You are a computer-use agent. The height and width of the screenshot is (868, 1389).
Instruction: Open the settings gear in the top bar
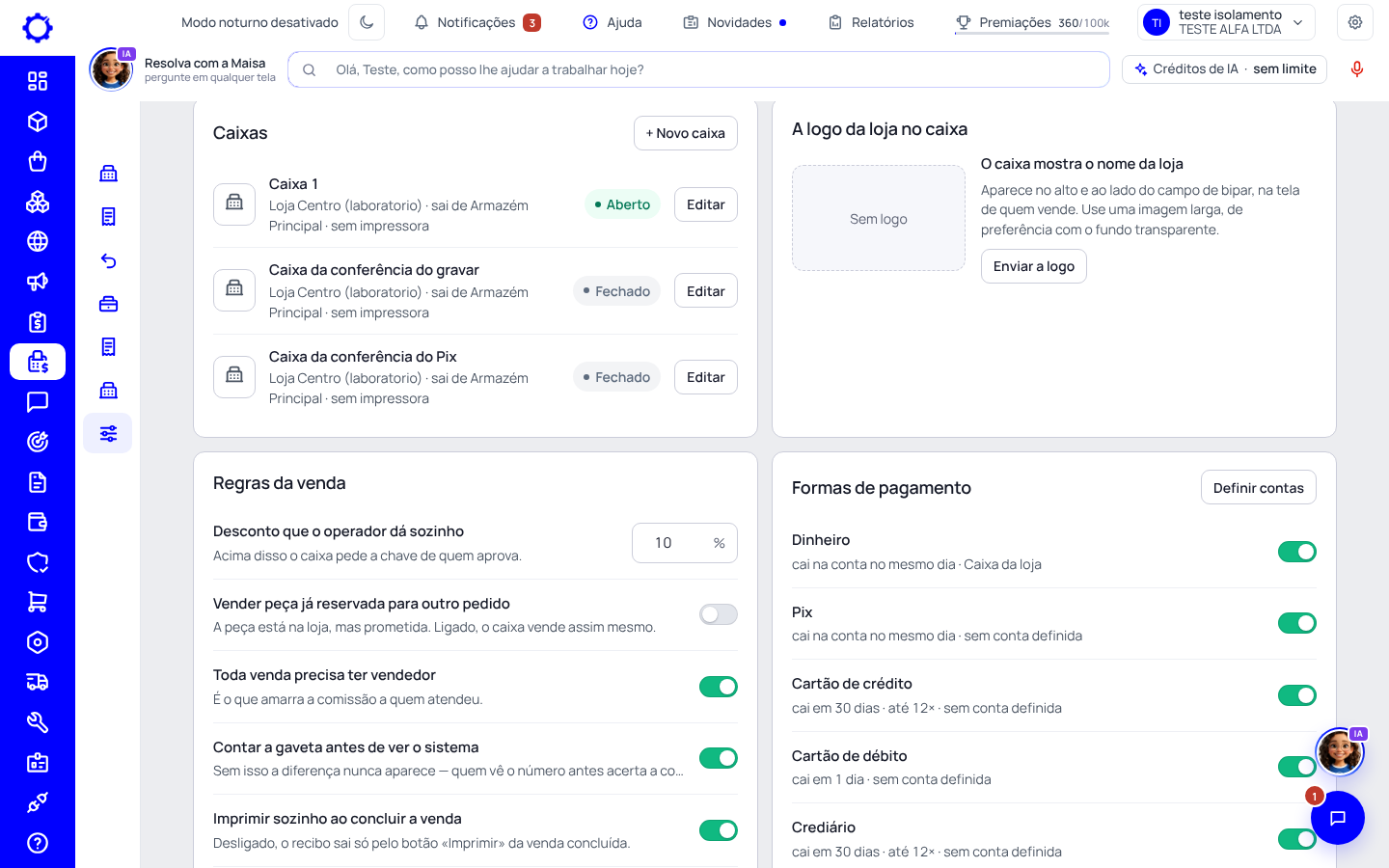[x=1355, y=22]
